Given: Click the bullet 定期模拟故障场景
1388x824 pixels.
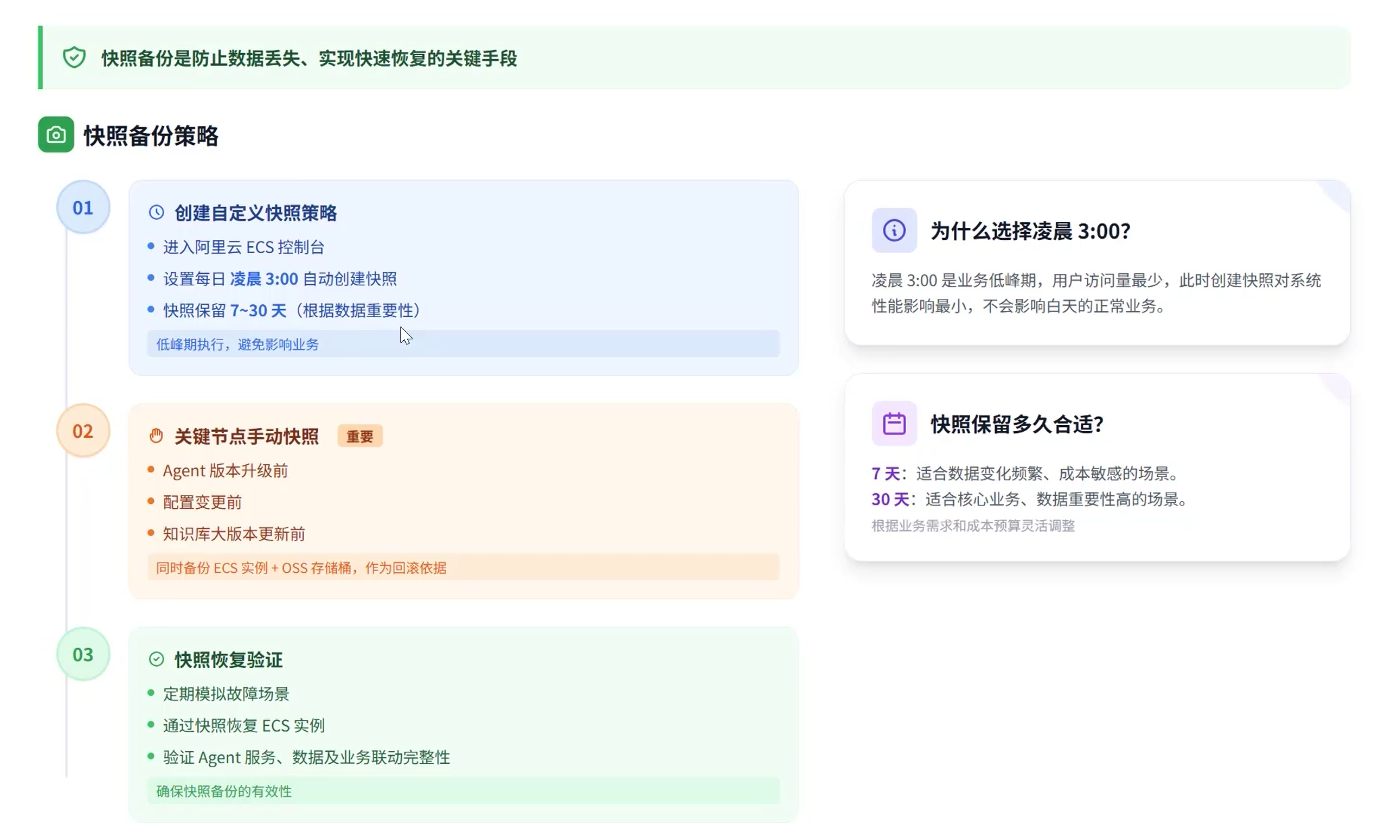Looking at the screenshot, I should tap(226, 693).
